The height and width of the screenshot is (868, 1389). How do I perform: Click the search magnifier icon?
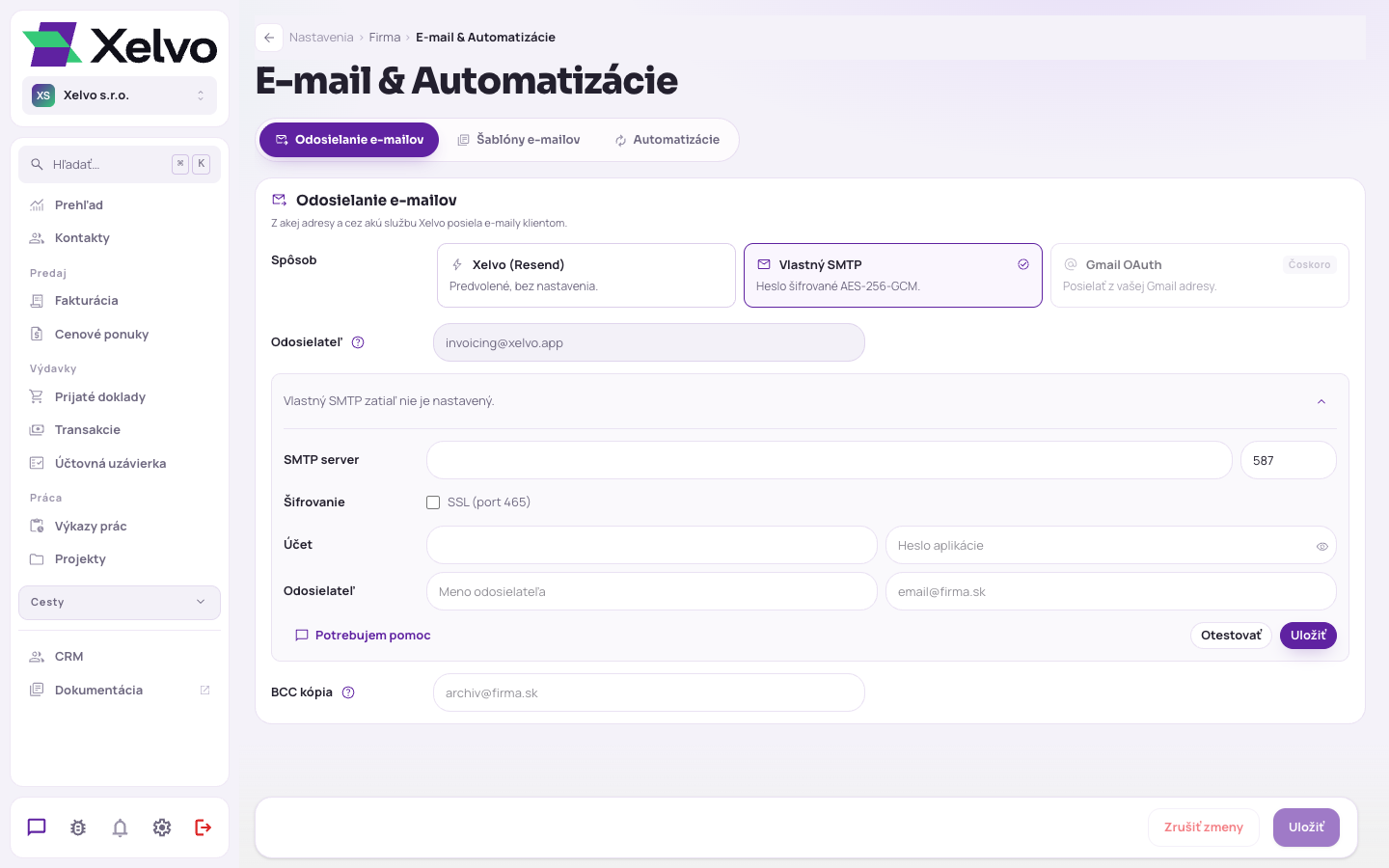[x=37, y=165]
